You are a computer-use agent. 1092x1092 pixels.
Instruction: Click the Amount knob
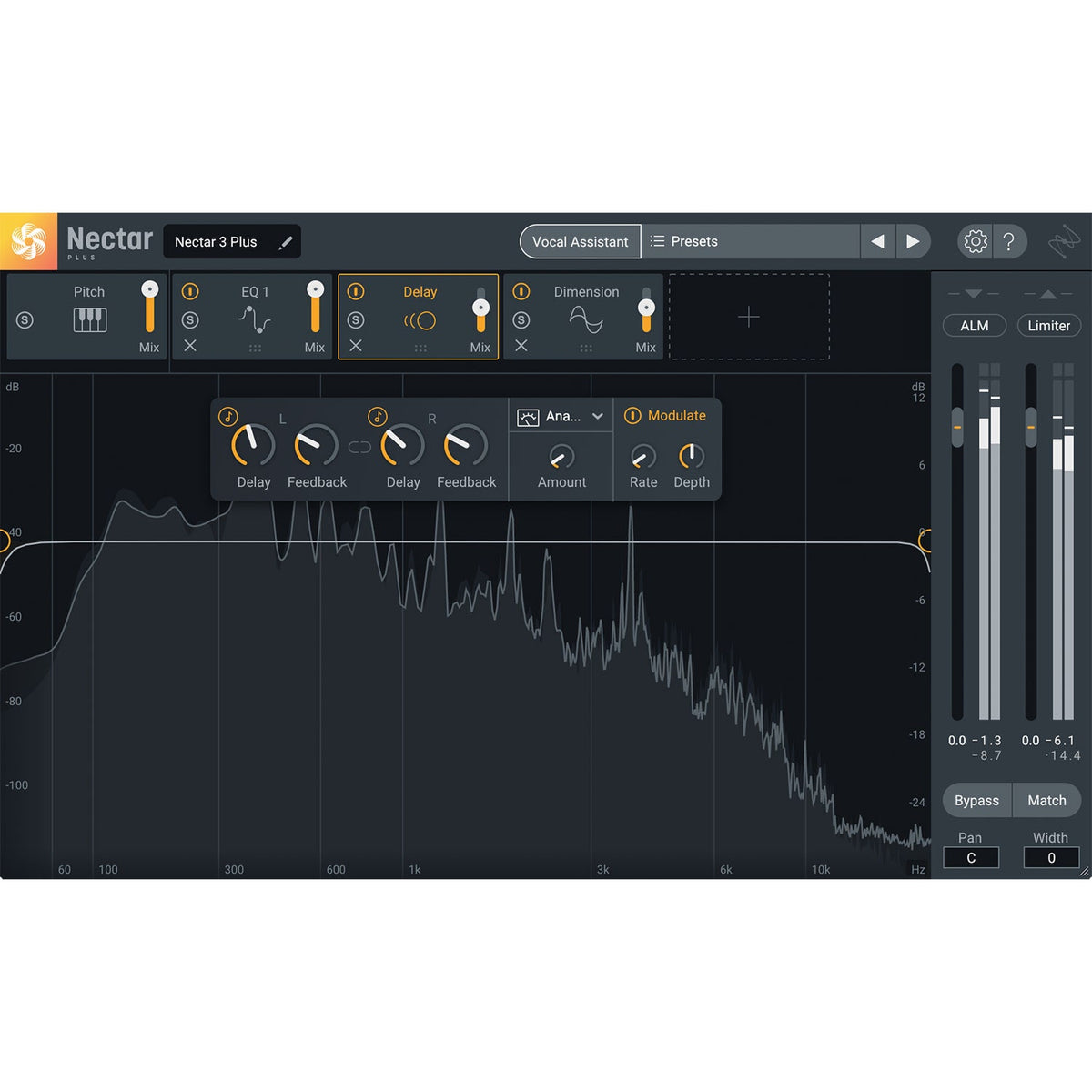click(561, 457)
